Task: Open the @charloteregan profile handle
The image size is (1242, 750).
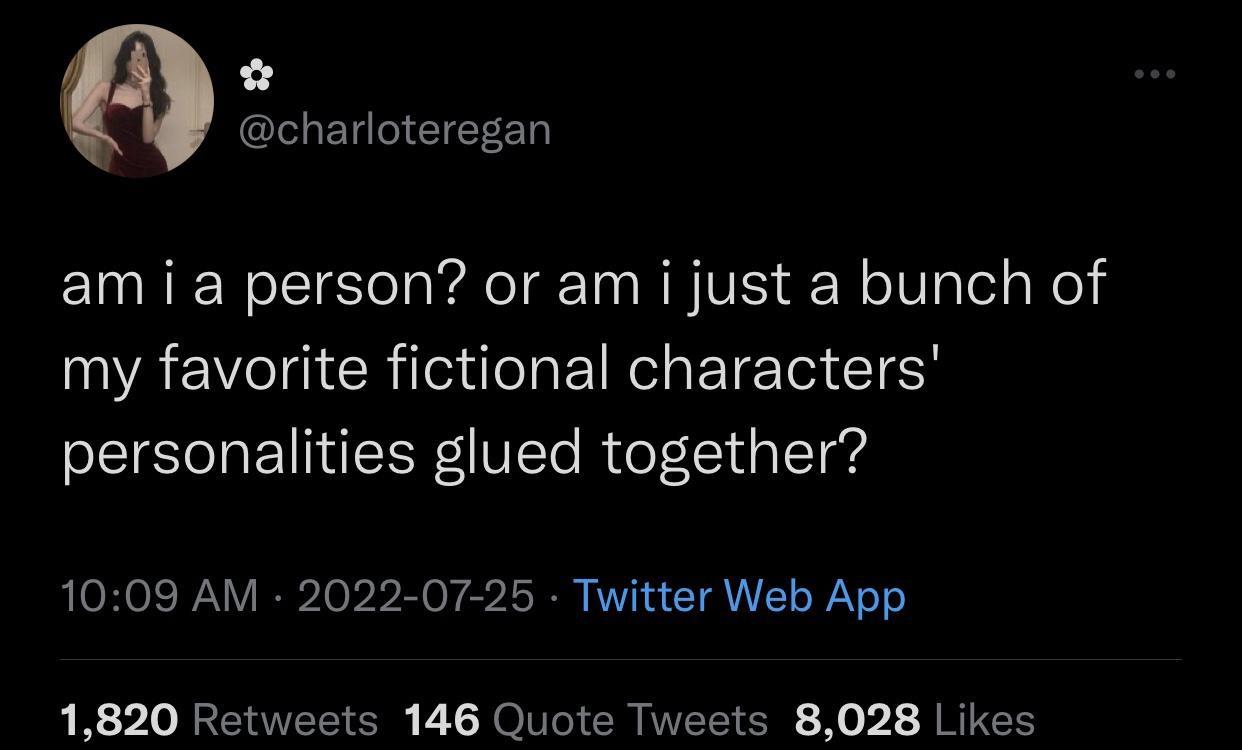Action: click(x=394, y=128)
